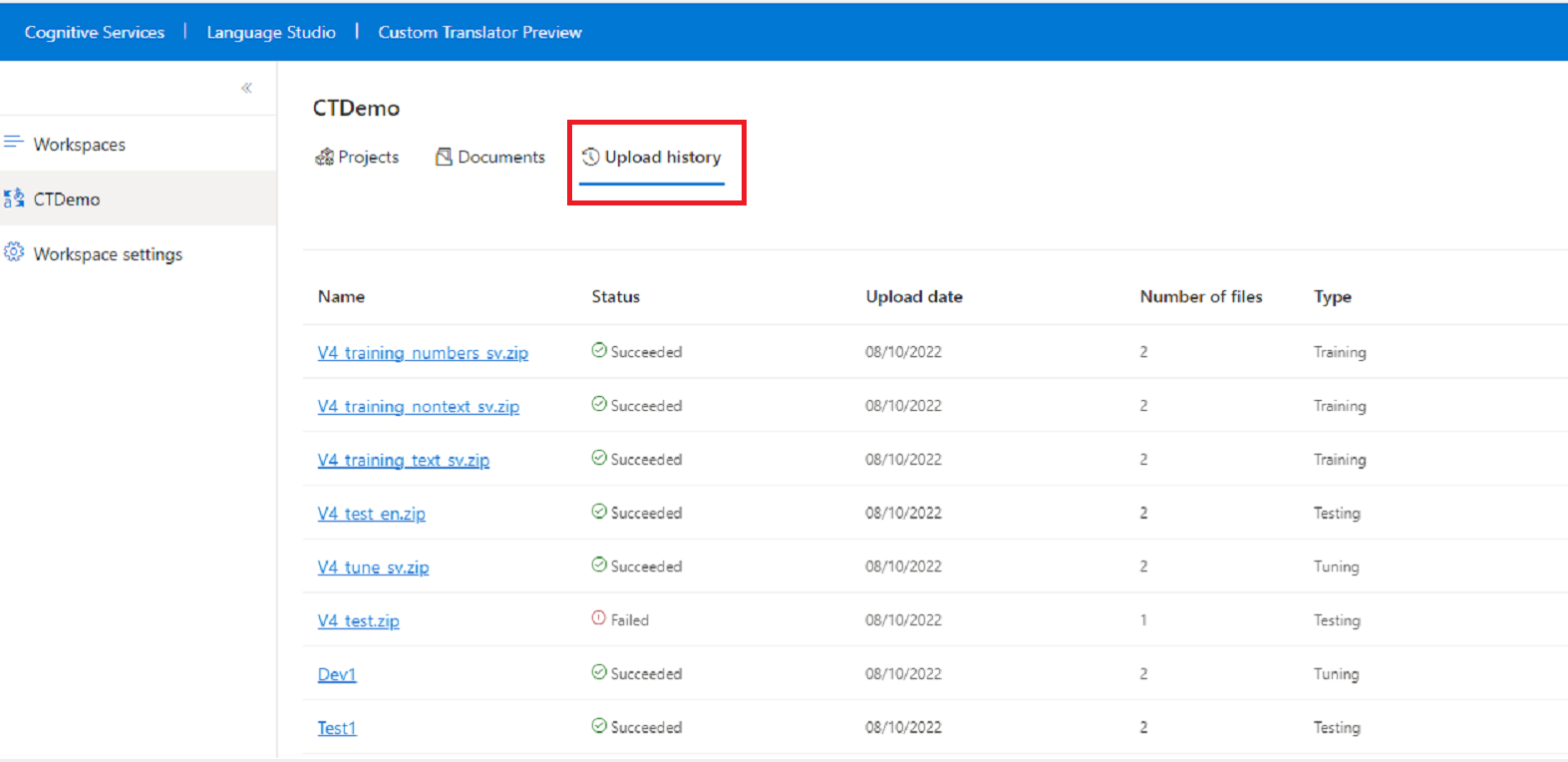
Task: Click upload date in V4_test_en.zip row
Action: pyautogui.click(x=903, y=513)
